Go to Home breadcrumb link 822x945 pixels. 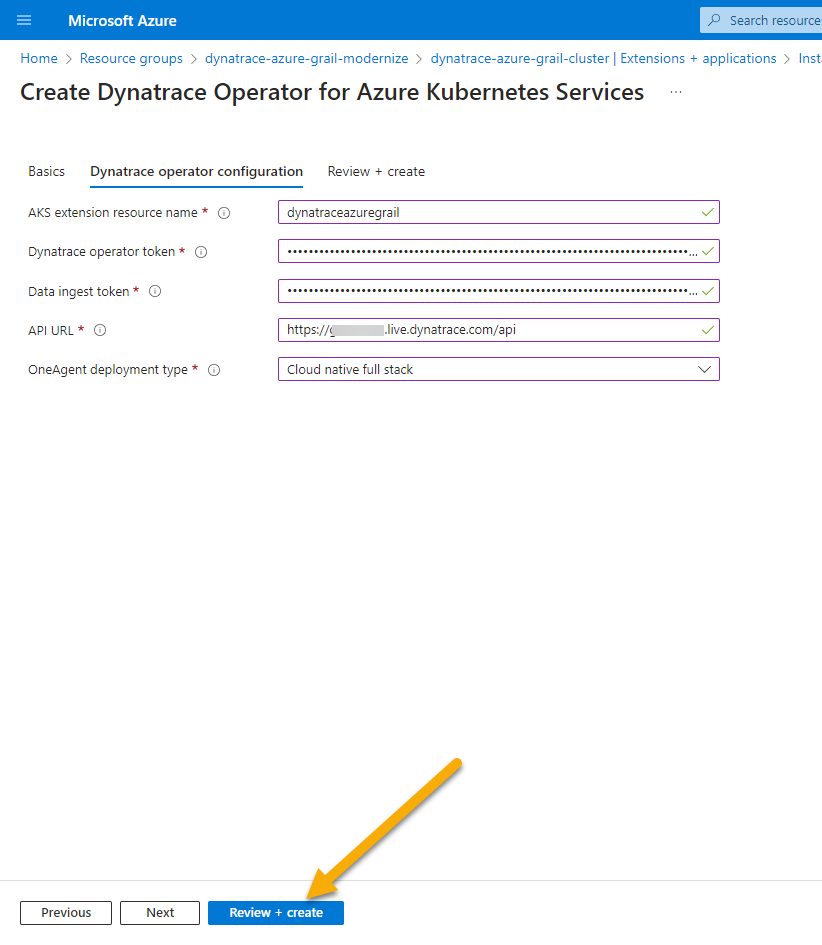coord(39,59)
